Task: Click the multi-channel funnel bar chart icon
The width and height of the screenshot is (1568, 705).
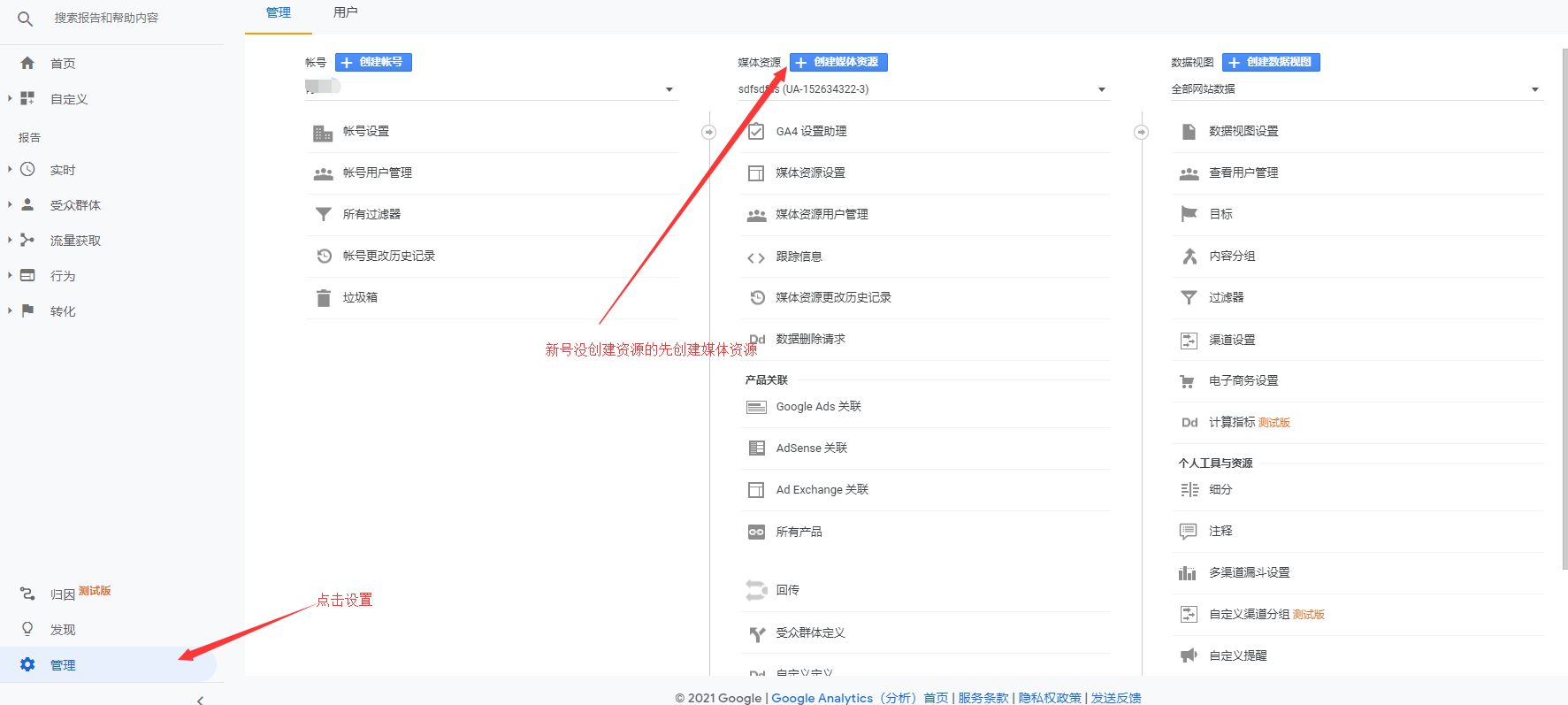Action: tap(1188, 573)
